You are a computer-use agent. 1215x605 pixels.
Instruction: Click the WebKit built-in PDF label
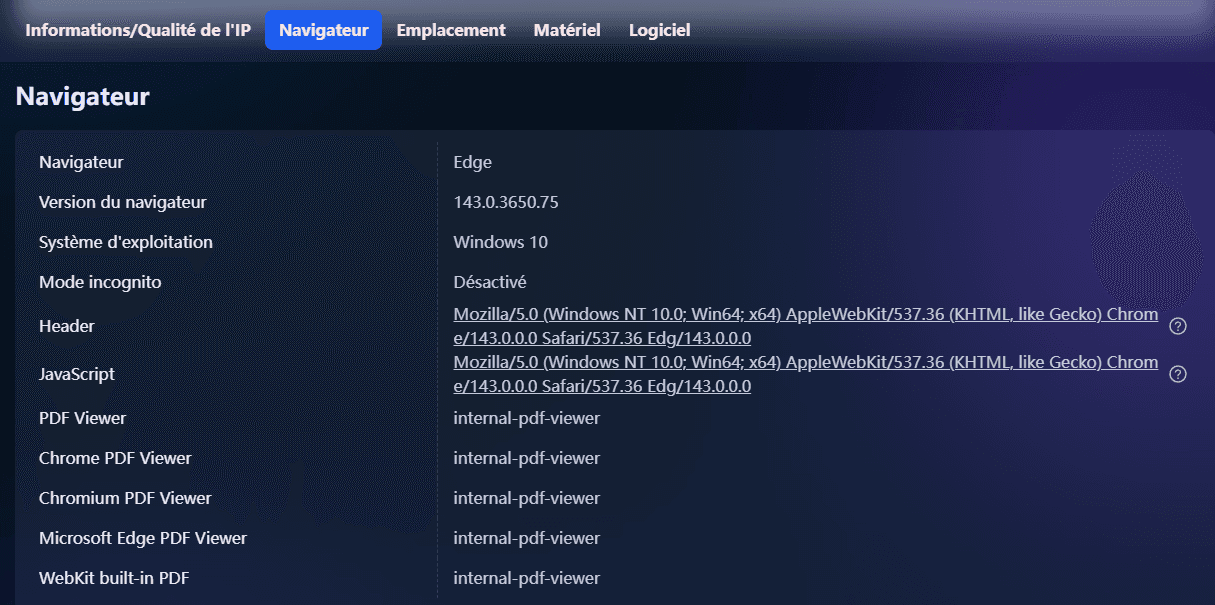click(114, 578)
